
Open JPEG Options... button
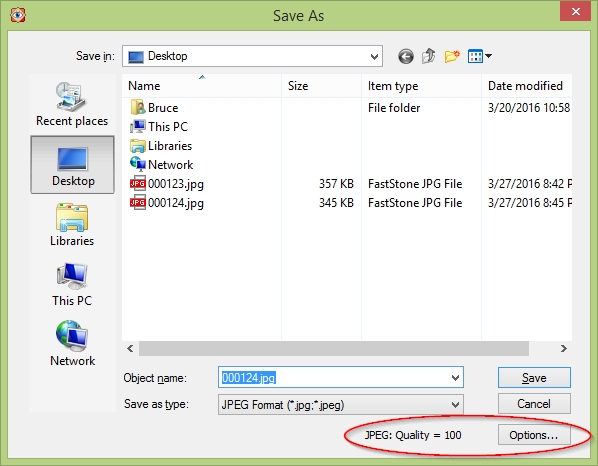coord(534,435)
